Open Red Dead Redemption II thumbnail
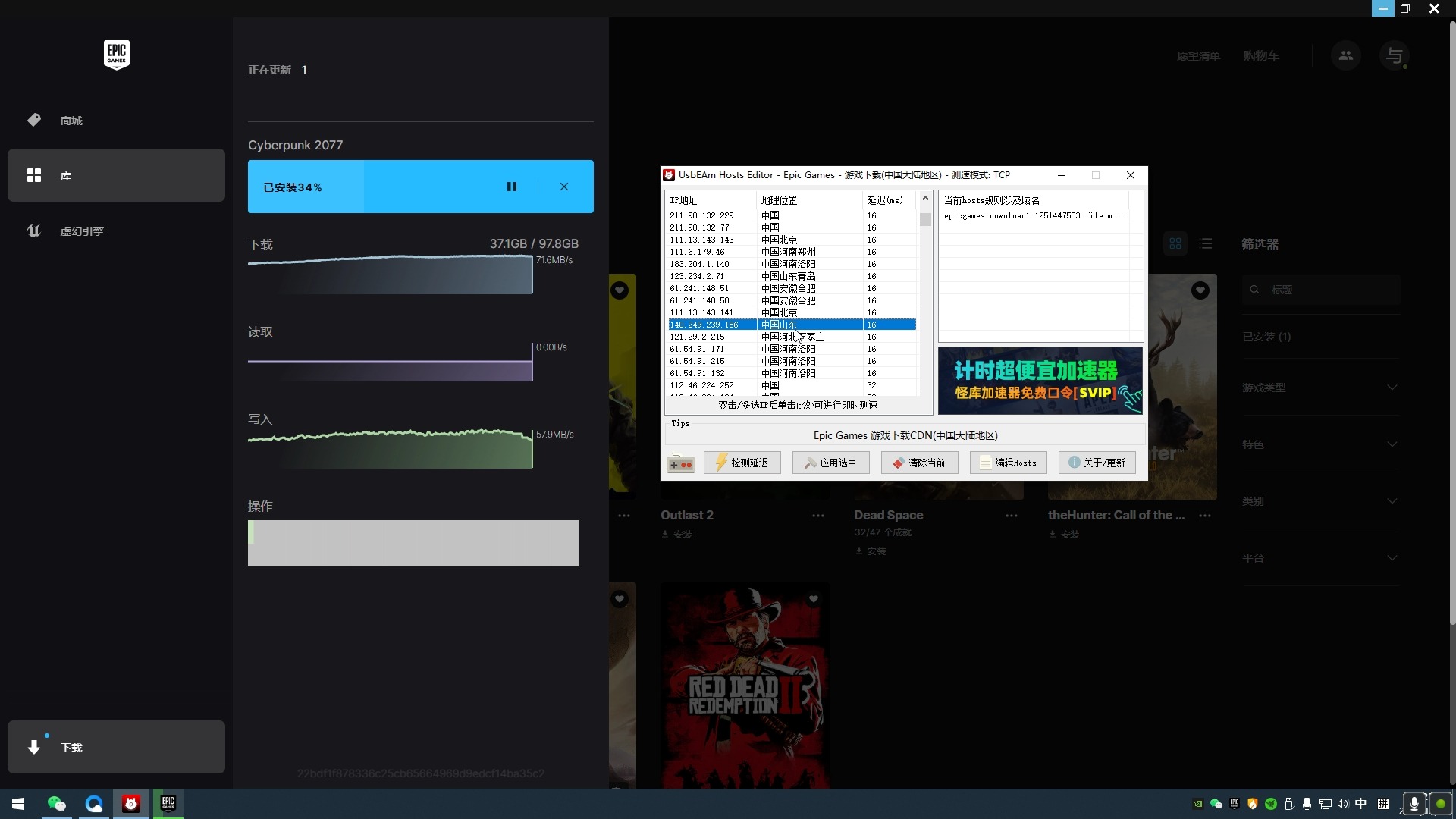The height and width of the screenshot is (819, 1456). pos(745,686)
